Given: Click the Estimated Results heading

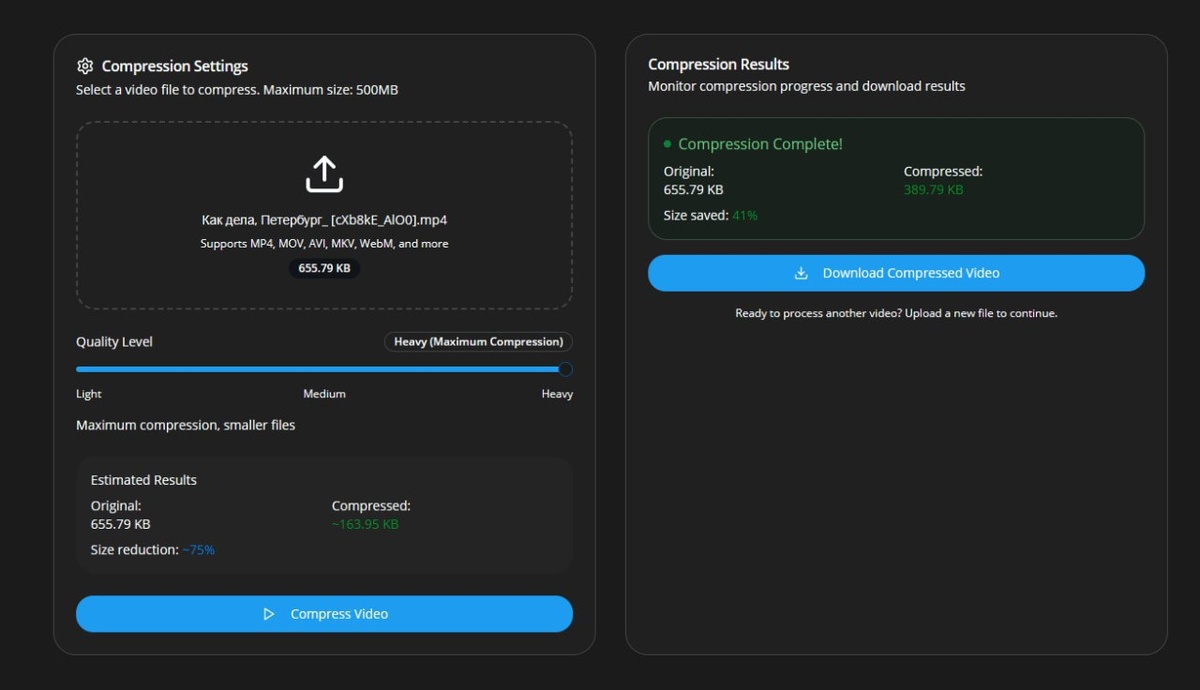Looking at the screenshot, I should (x=144, y=480).
